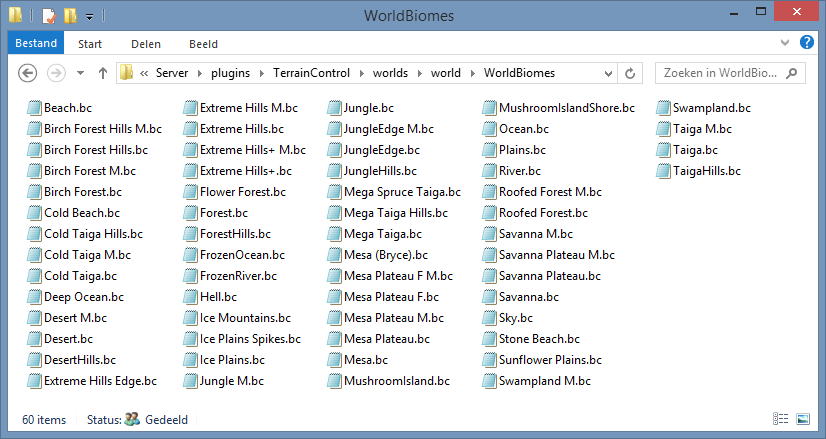Click the search magnifier icon
This screenshot has width=826, height=439.
791,73
